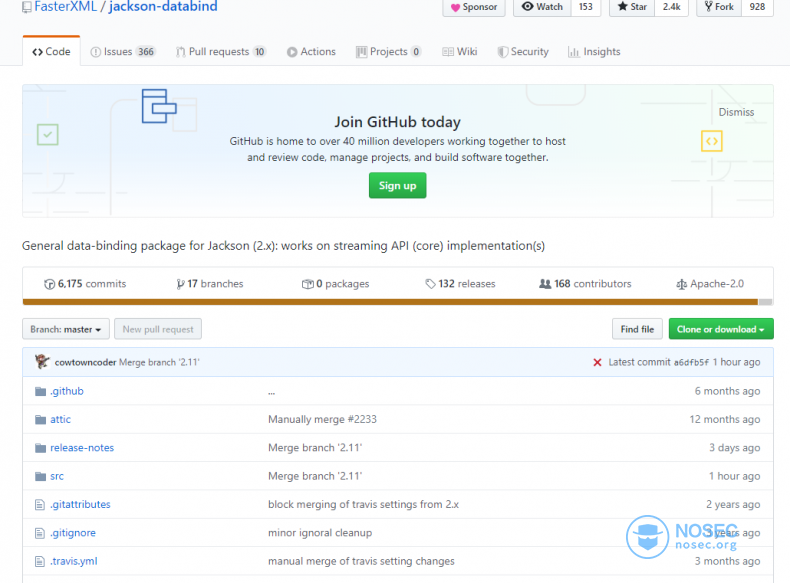790x583 pixels.
Task: Click the folder icon beside src
Action: (x=40, y=476)
